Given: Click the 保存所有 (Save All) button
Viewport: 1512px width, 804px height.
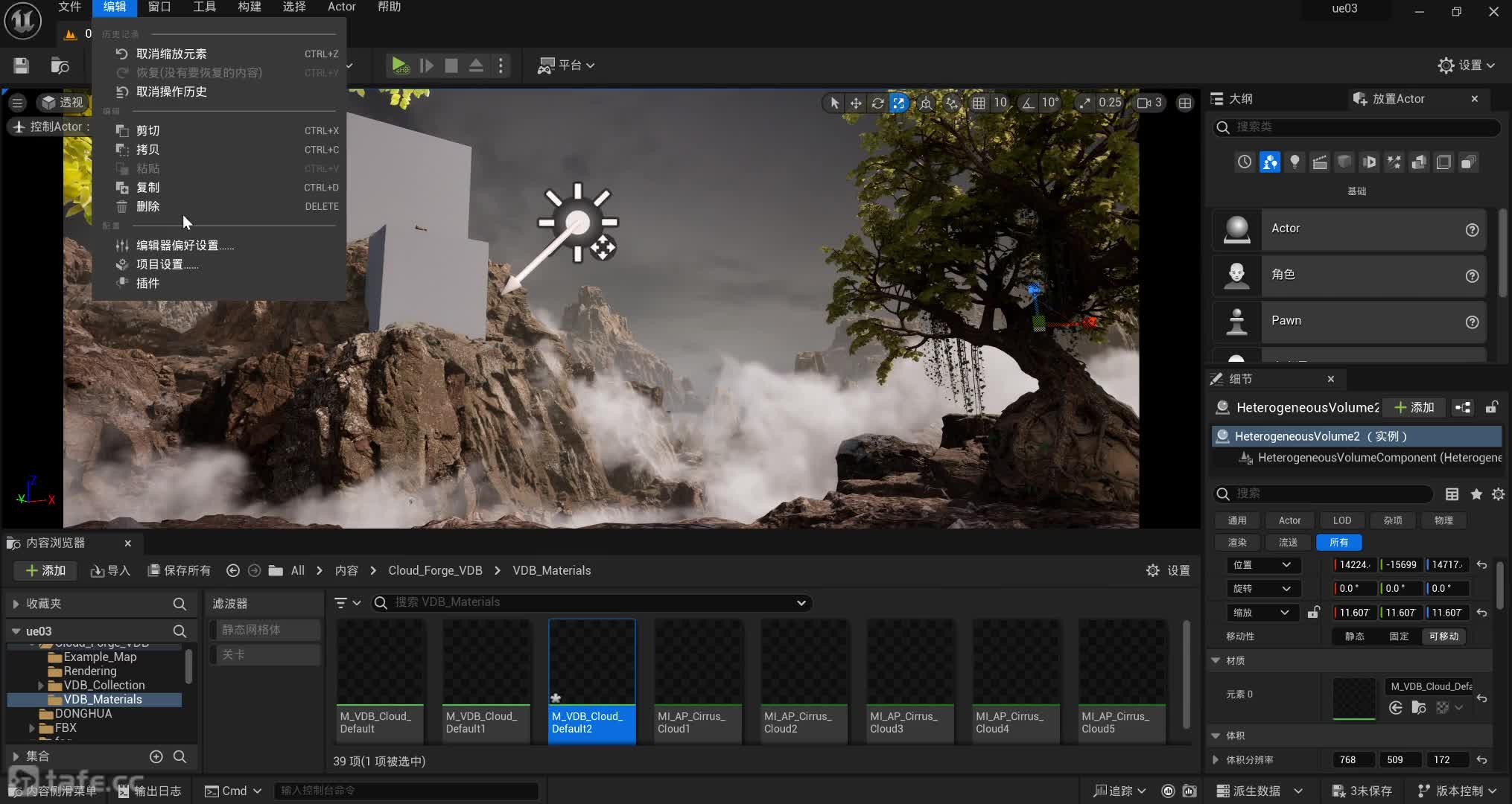Looking at the screenshot, I should coord(179,570).
